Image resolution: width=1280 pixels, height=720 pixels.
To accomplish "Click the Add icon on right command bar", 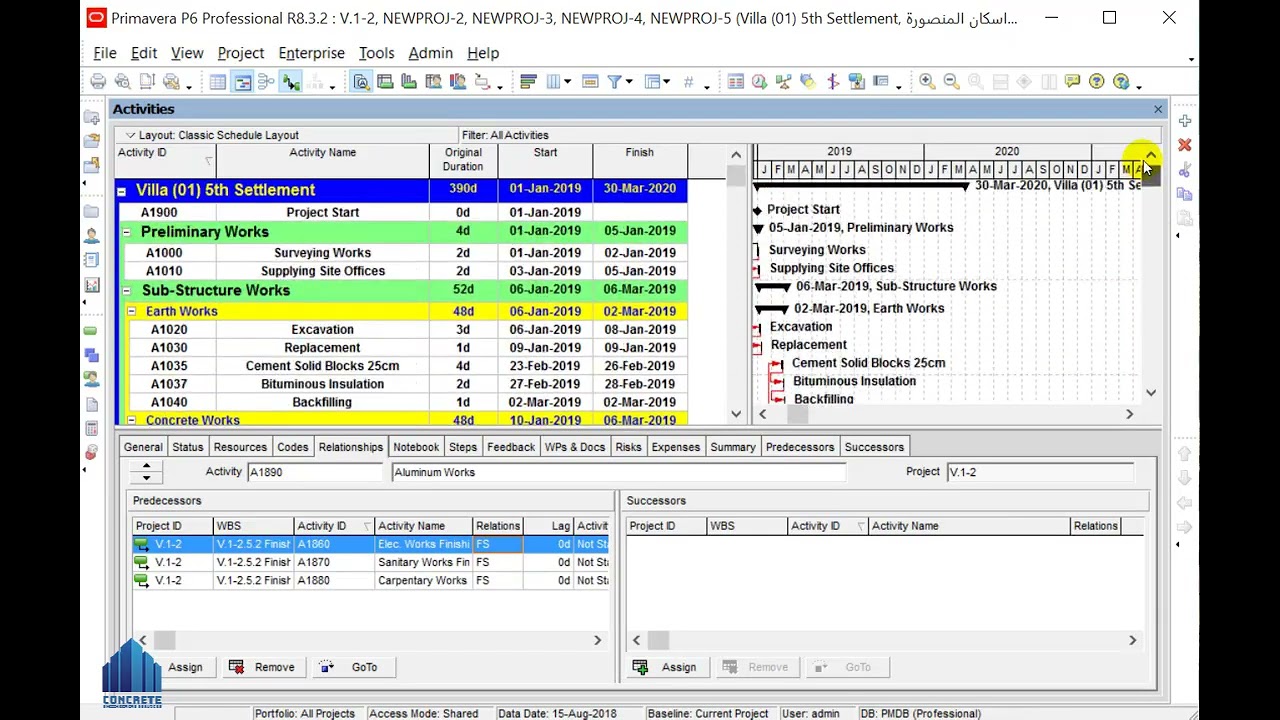I will [1185, 121].
